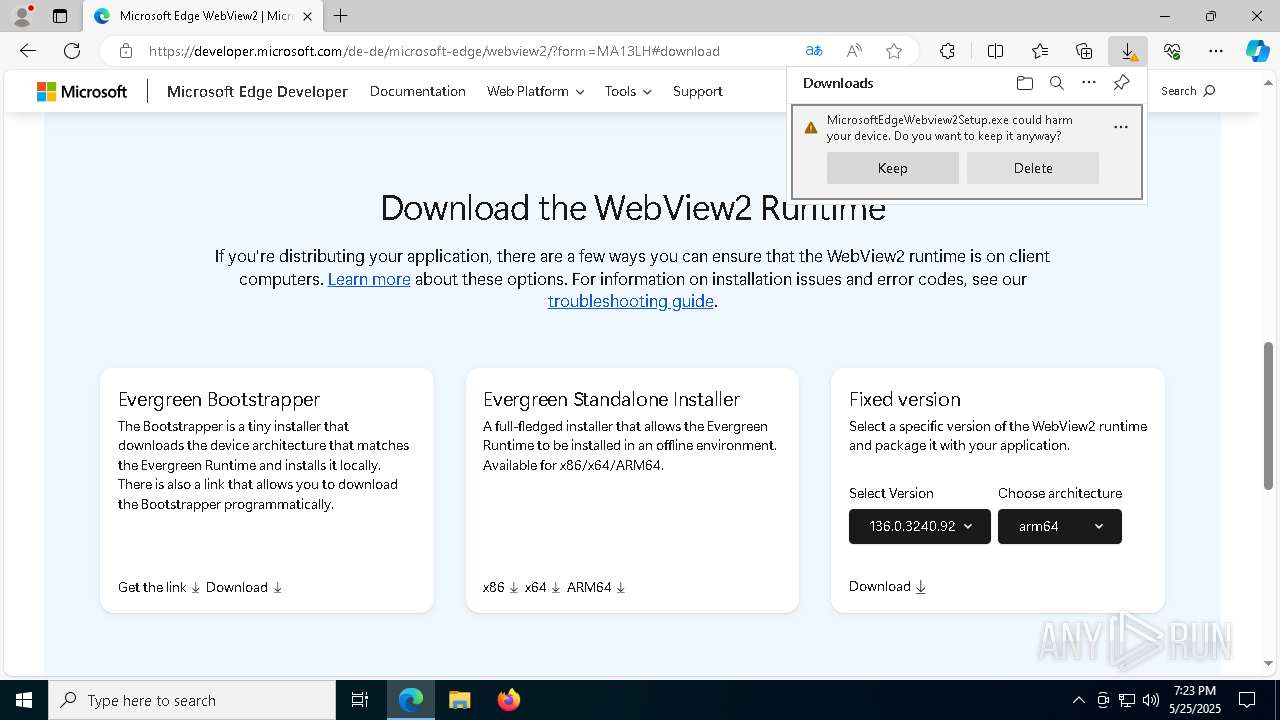Delete the flagged download
The image size is (1280, 720).
pos(1033,168)
